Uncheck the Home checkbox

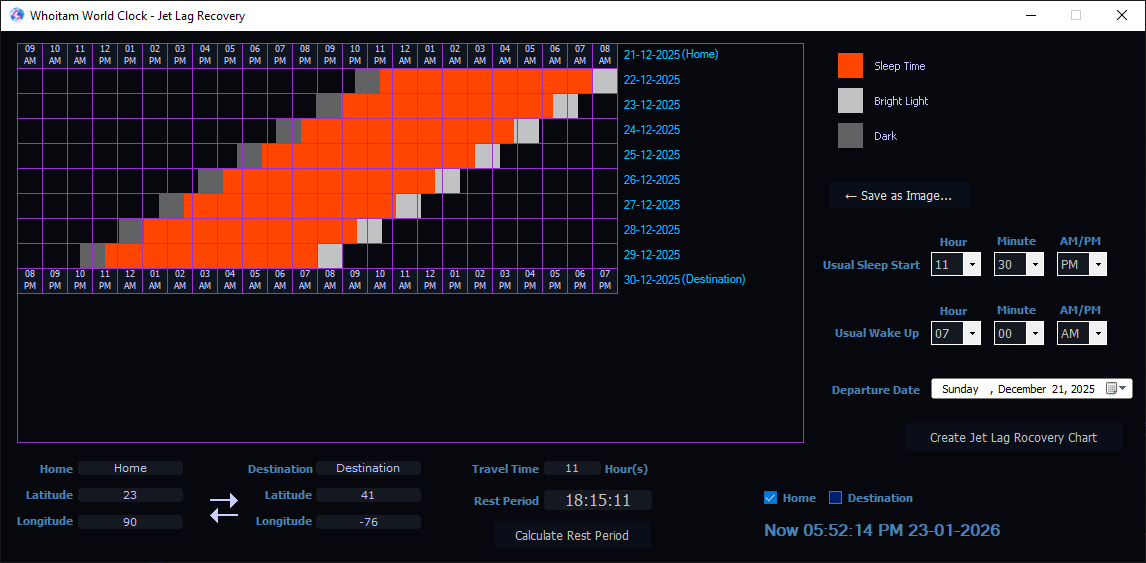(770, 498)
